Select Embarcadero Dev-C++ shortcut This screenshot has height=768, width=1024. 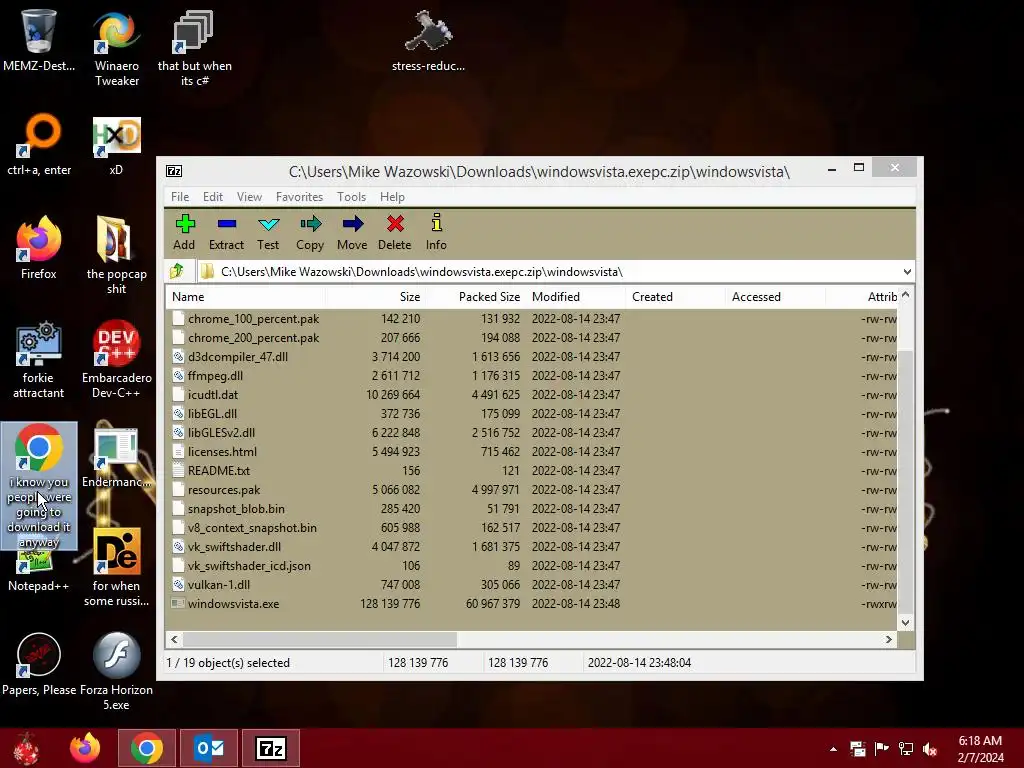(x=116, y=359)
